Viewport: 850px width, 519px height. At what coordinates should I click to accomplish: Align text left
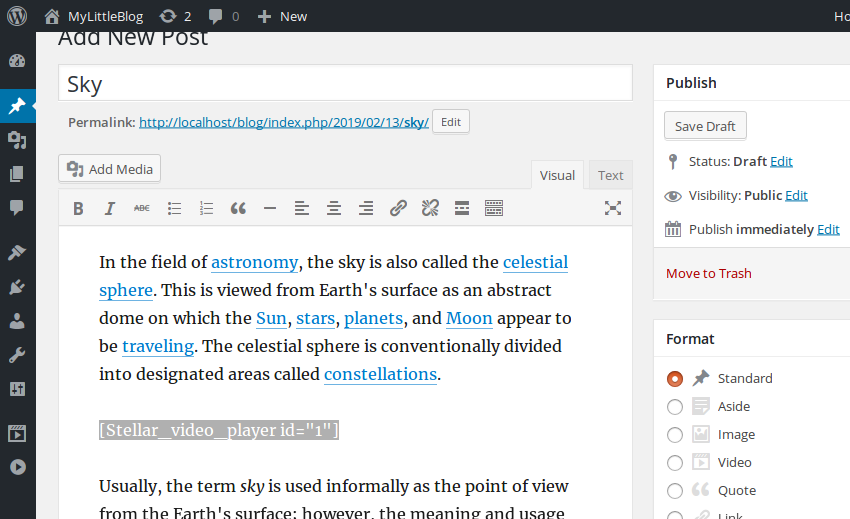[x=302, y=208]
